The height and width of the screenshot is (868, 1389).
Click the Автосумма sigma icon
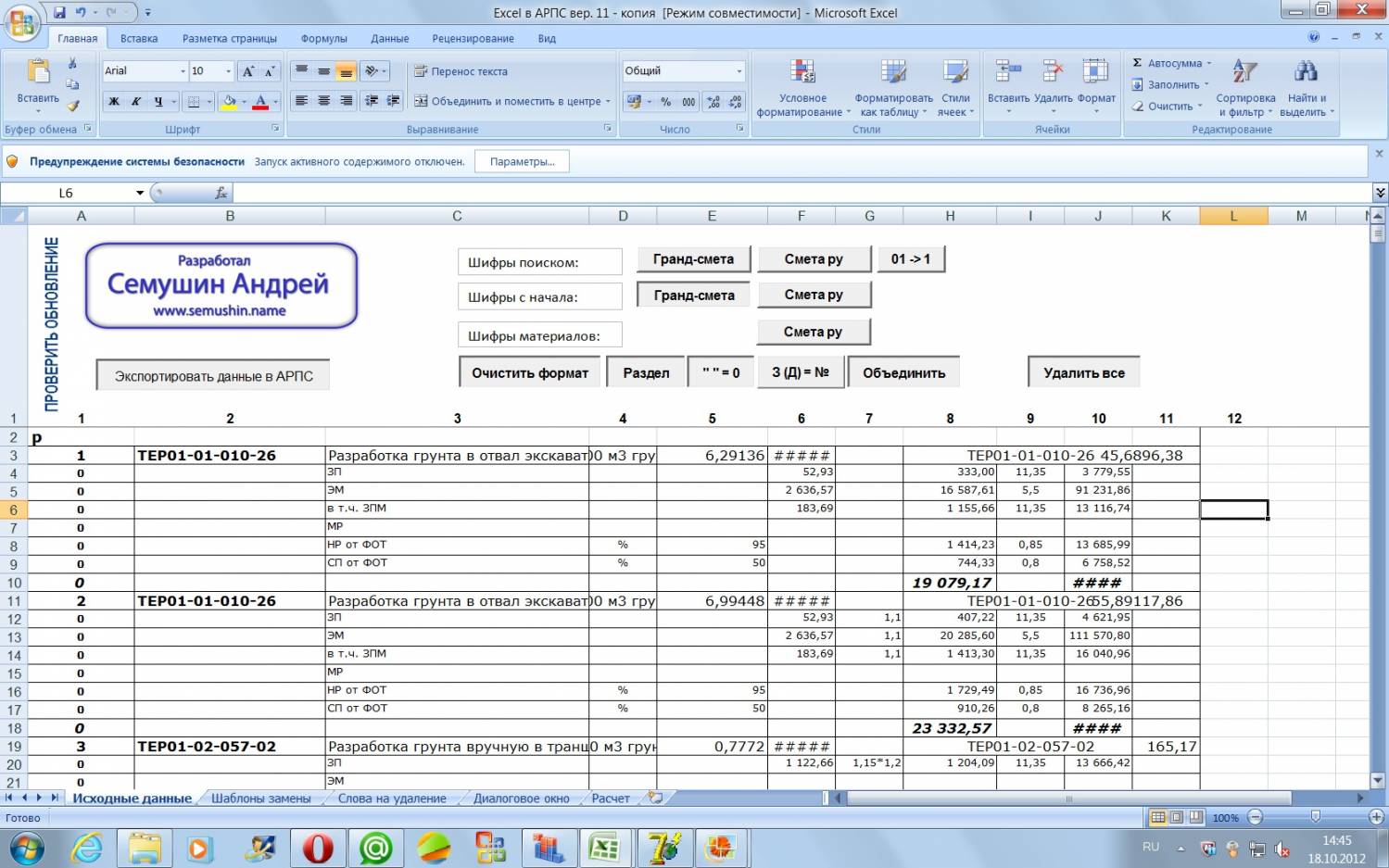pos(1138,63)
